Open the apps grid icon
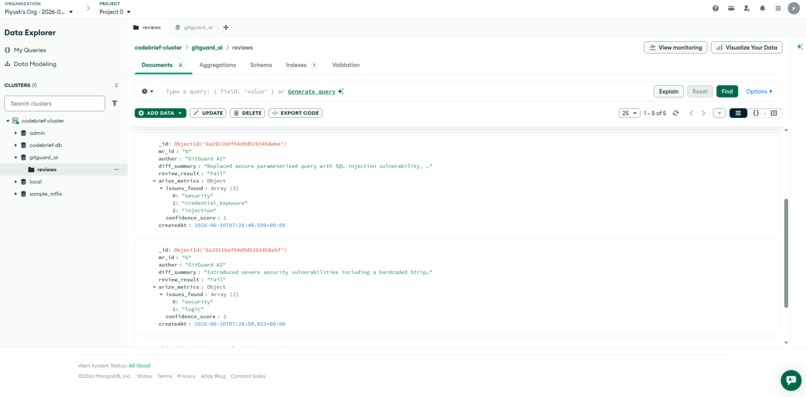 coord(778,8)
